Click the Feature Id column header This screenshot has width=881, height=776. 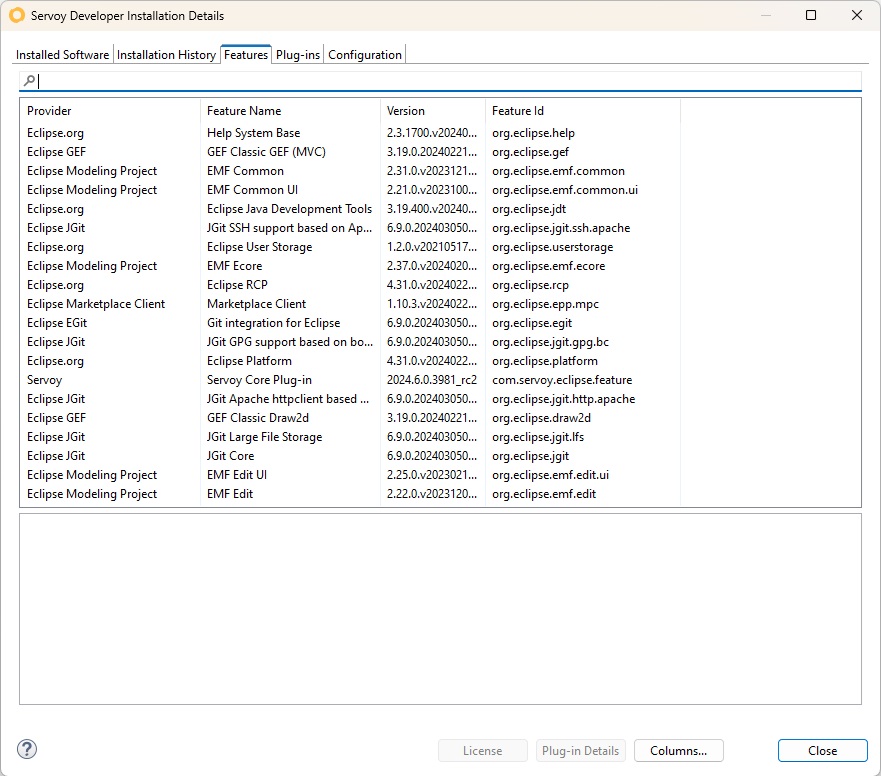tap(583, 111)
